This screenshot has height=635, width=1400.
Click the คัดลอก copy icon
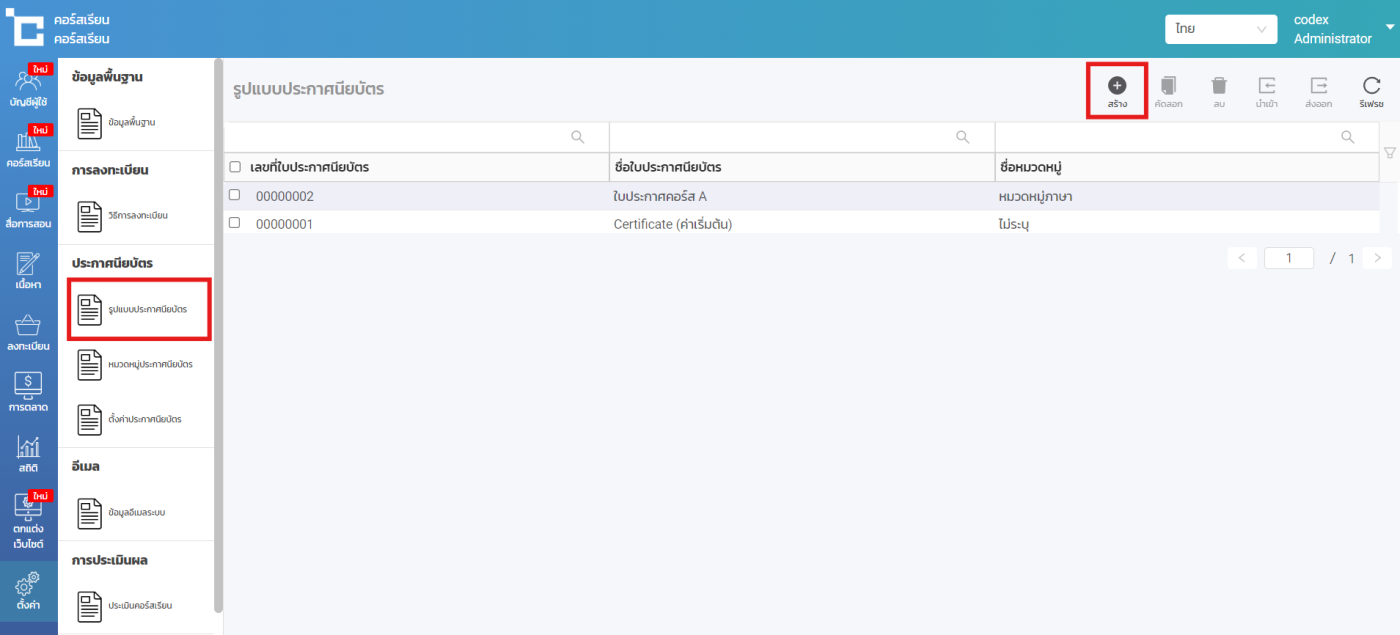(x=1168, y=86)
